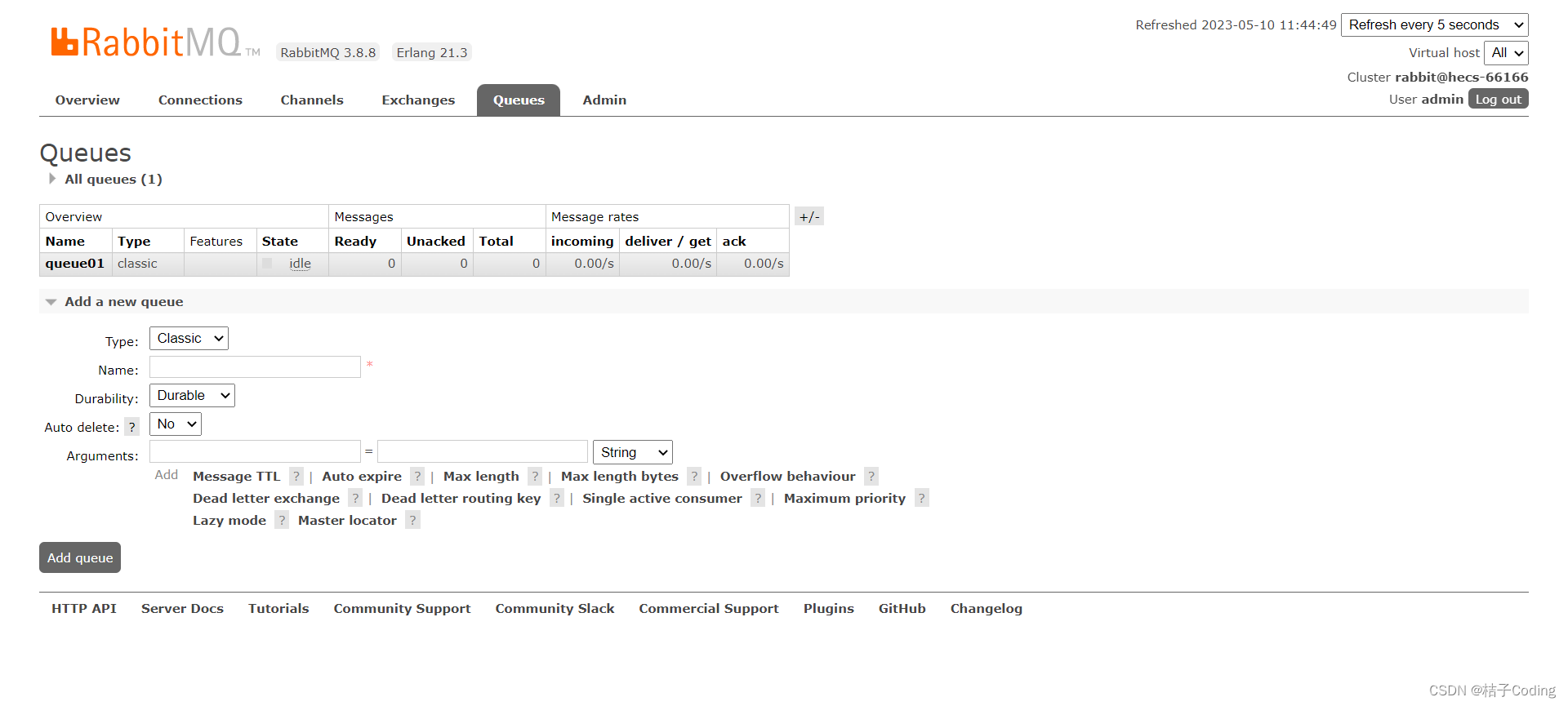Screen dimensions: 1568x706
Task: Focus the argument value input field
Action: click(483, 451)
